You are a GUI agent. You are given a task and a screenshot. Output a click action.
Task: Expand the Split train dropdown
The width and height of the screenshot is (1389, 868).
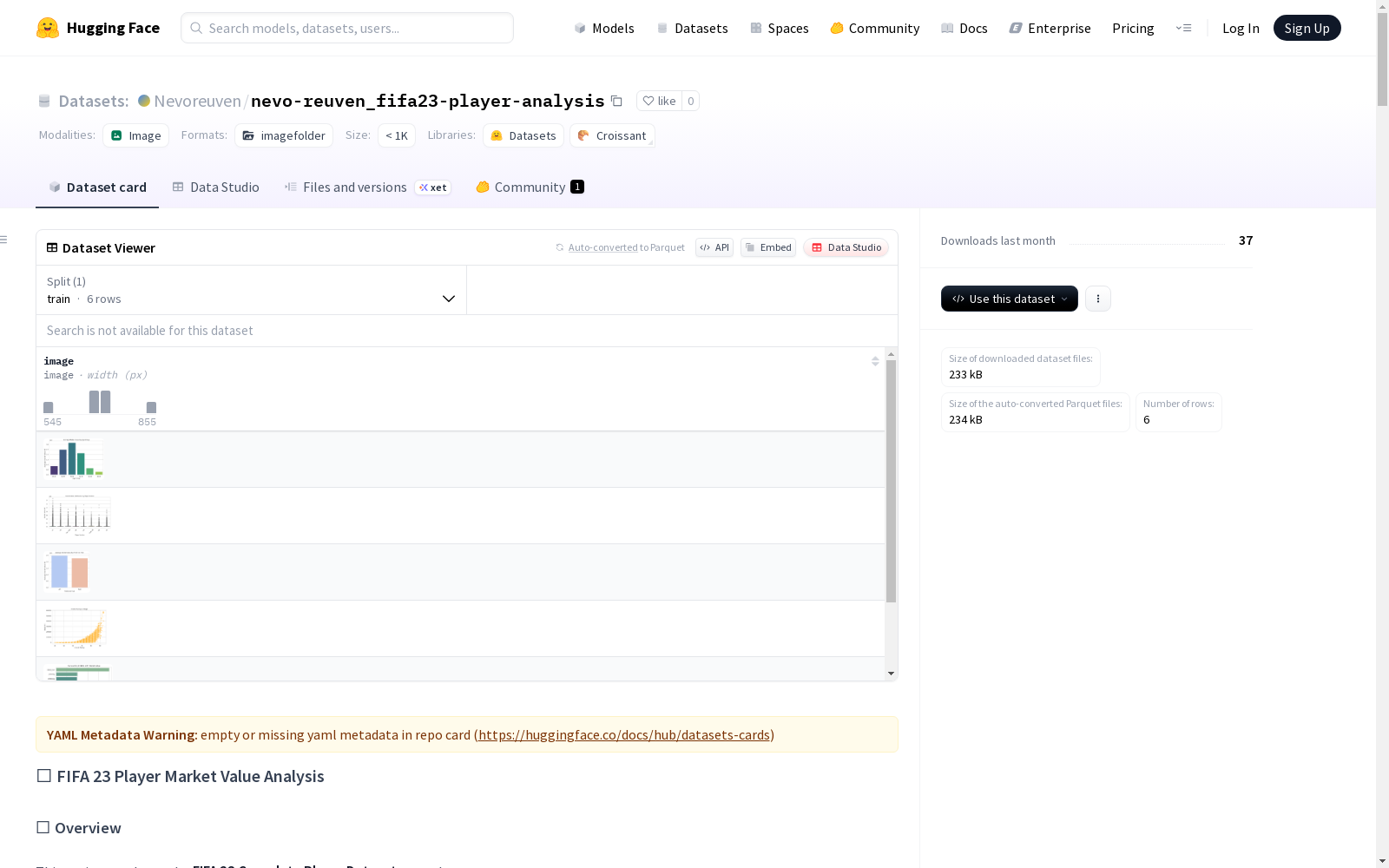252,290
